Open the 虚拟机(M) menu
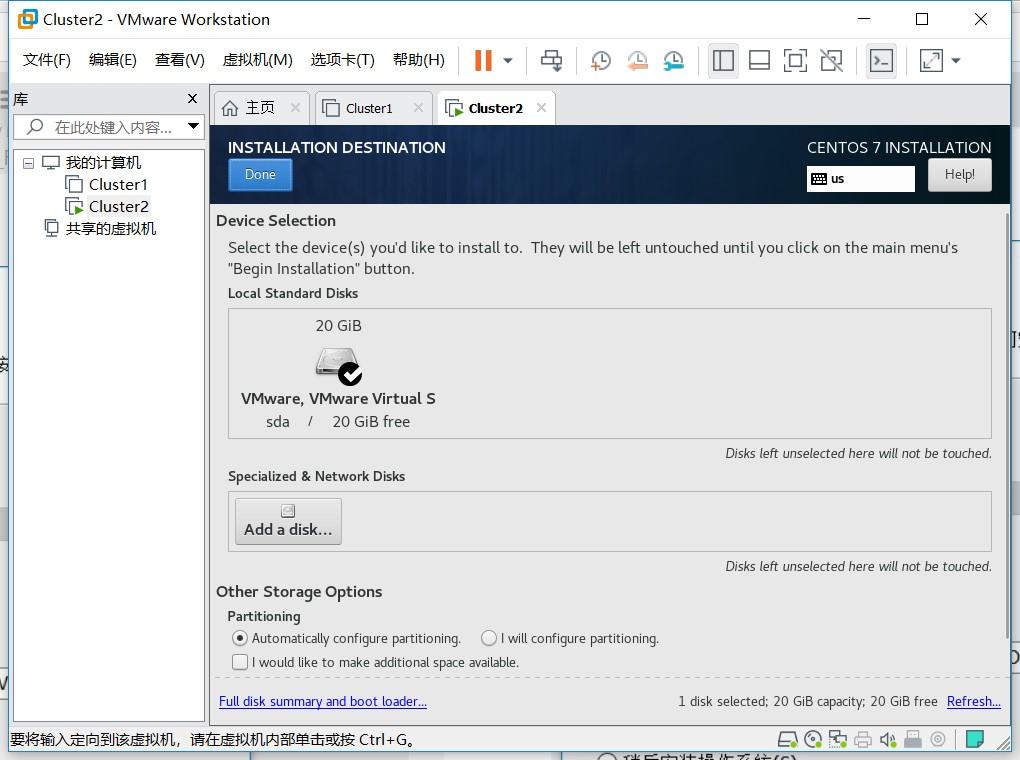The height and width of the screenshot is (760, 1020). (x=258, y=60)
